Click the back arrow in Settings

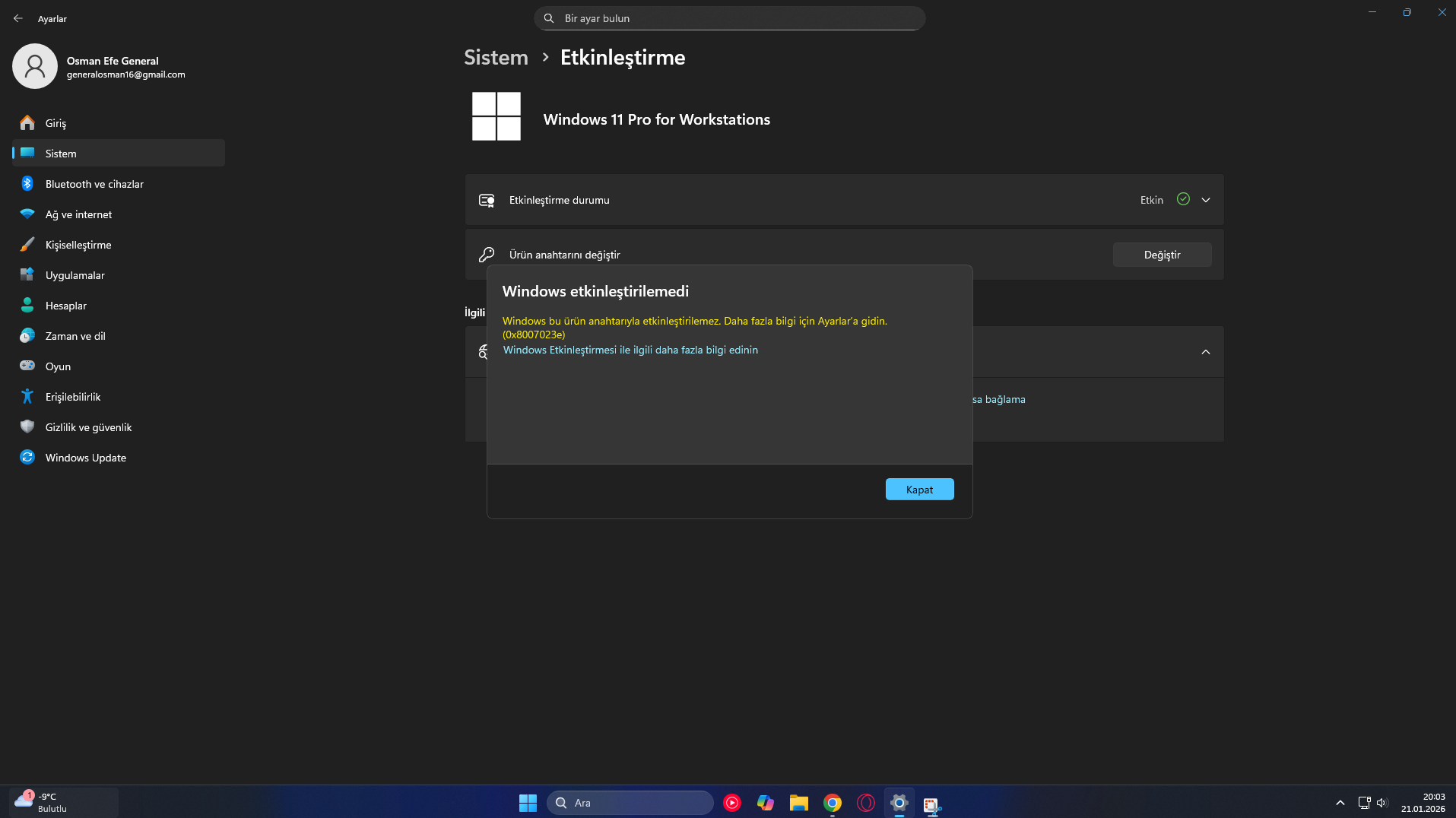(18, 18)
